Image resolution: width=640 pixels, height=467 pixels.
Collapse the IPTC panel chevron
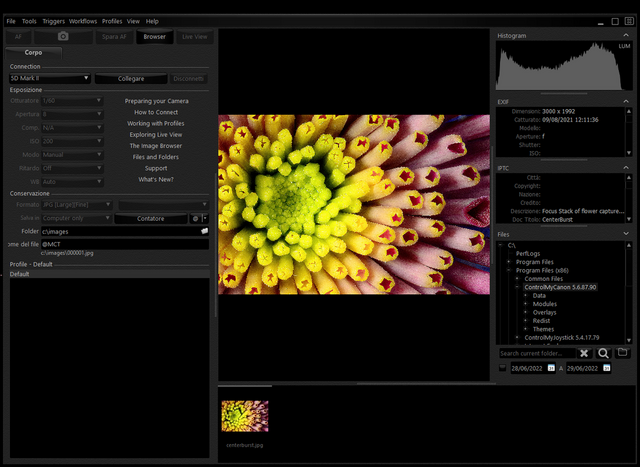click(x=626, y=168)
